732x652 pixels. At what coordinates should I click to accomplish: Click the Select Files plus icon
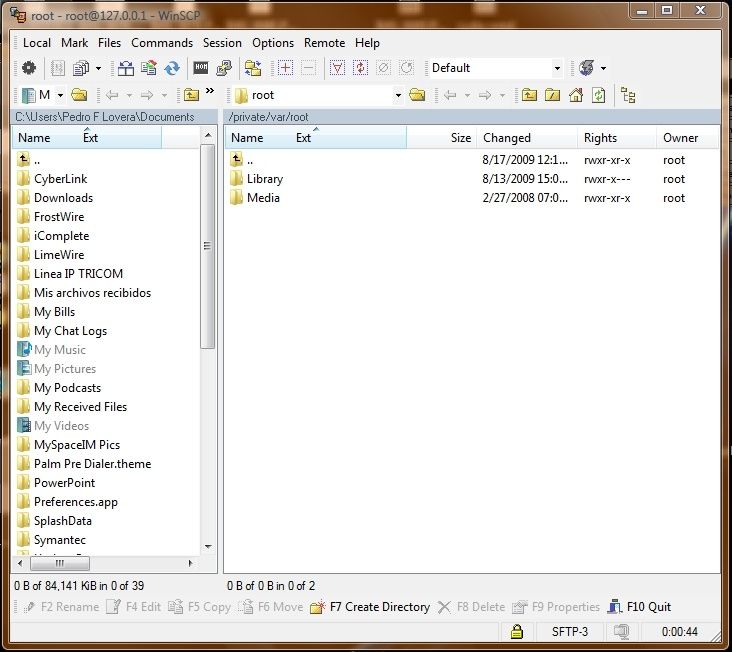(285, 68)
